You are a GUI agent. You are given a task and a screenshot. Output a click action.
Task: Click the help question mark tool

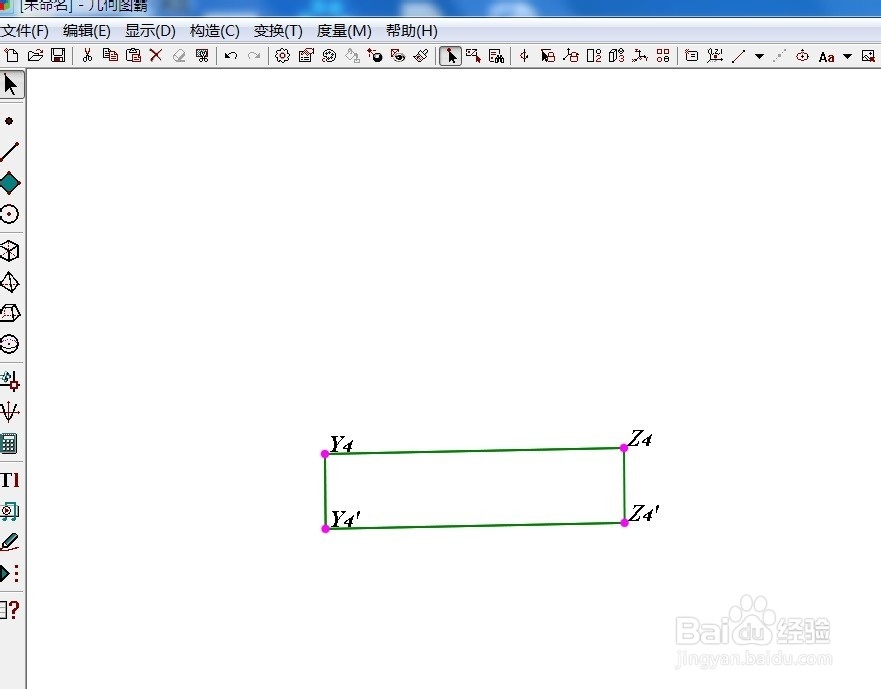tap(10, 610)
